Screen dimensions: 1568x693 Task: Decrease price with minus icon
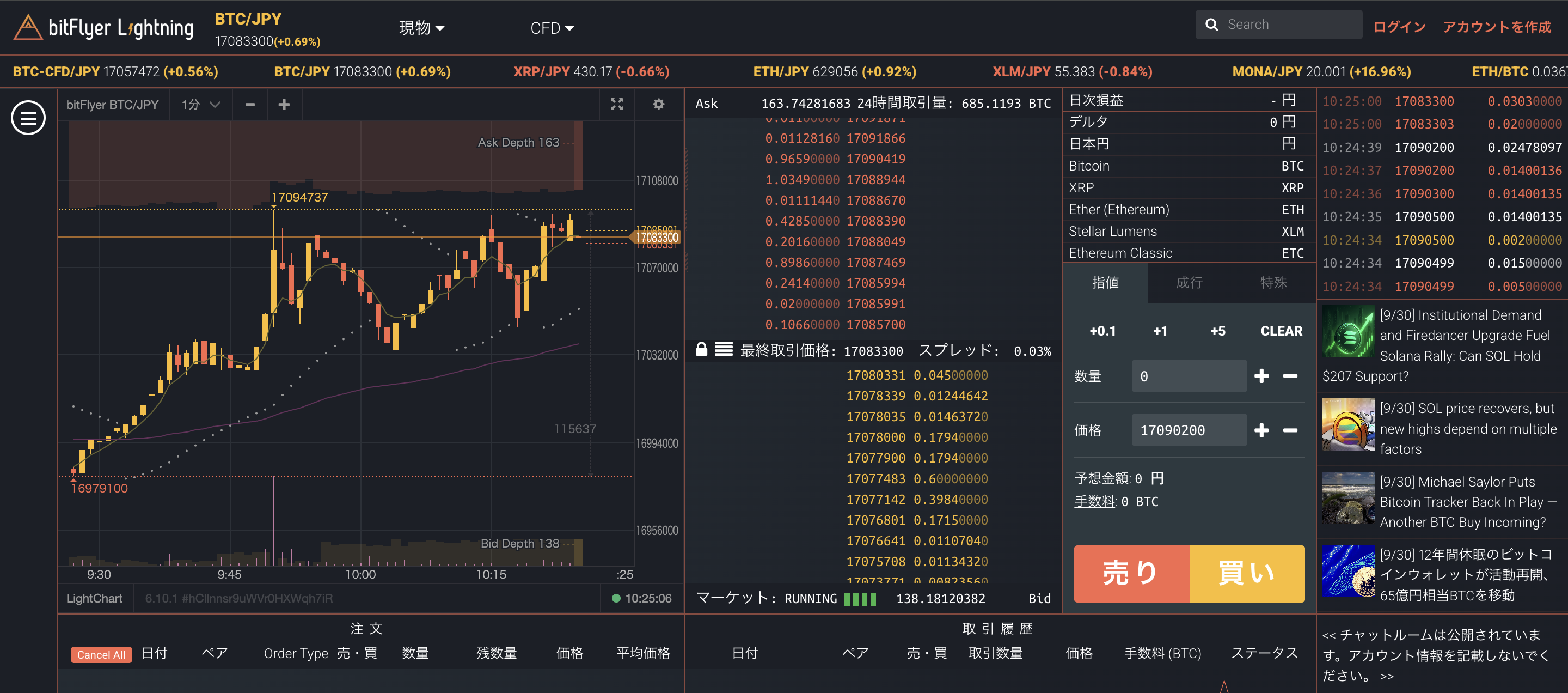click(x=1290, y=430)
